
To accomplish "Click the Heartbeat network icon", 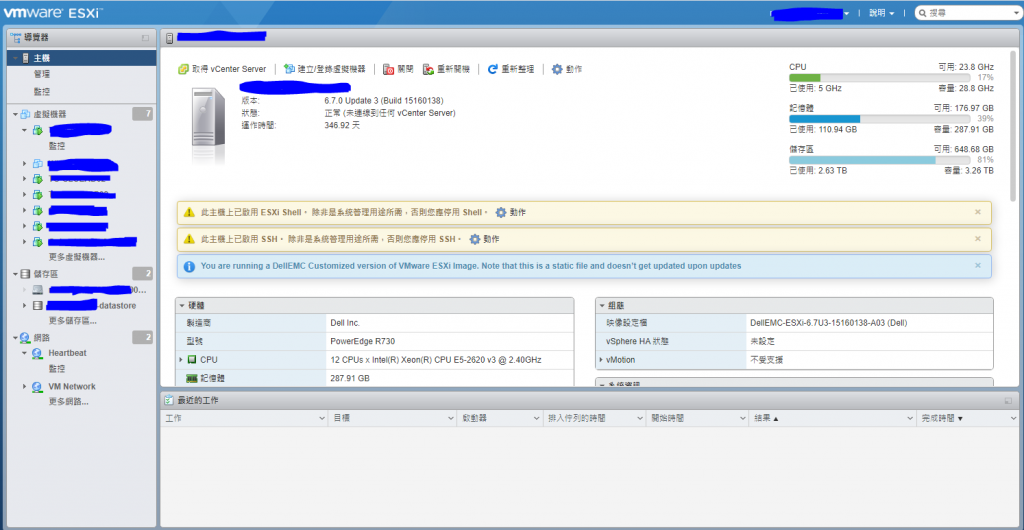I will coord(37,353).
